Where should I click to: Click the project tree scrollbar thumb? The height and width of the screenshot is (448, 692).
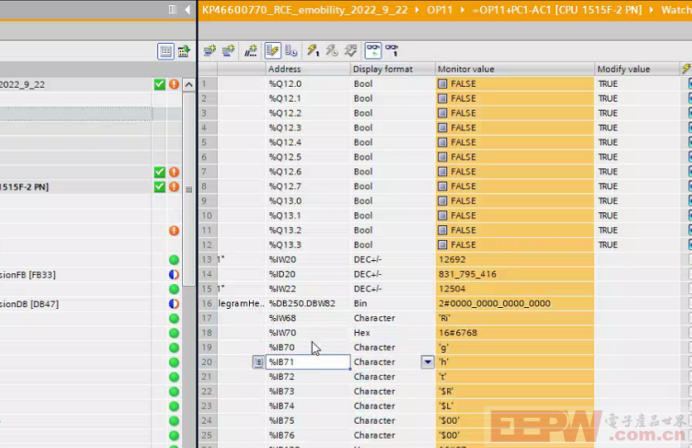coord(188,190)
